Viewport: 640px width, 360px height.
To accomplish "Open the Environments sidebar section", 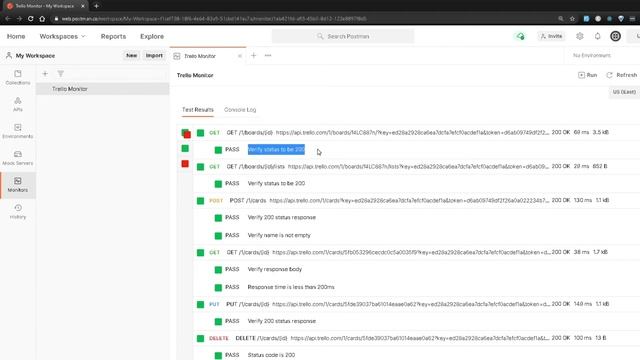I will tap(18, 131).
